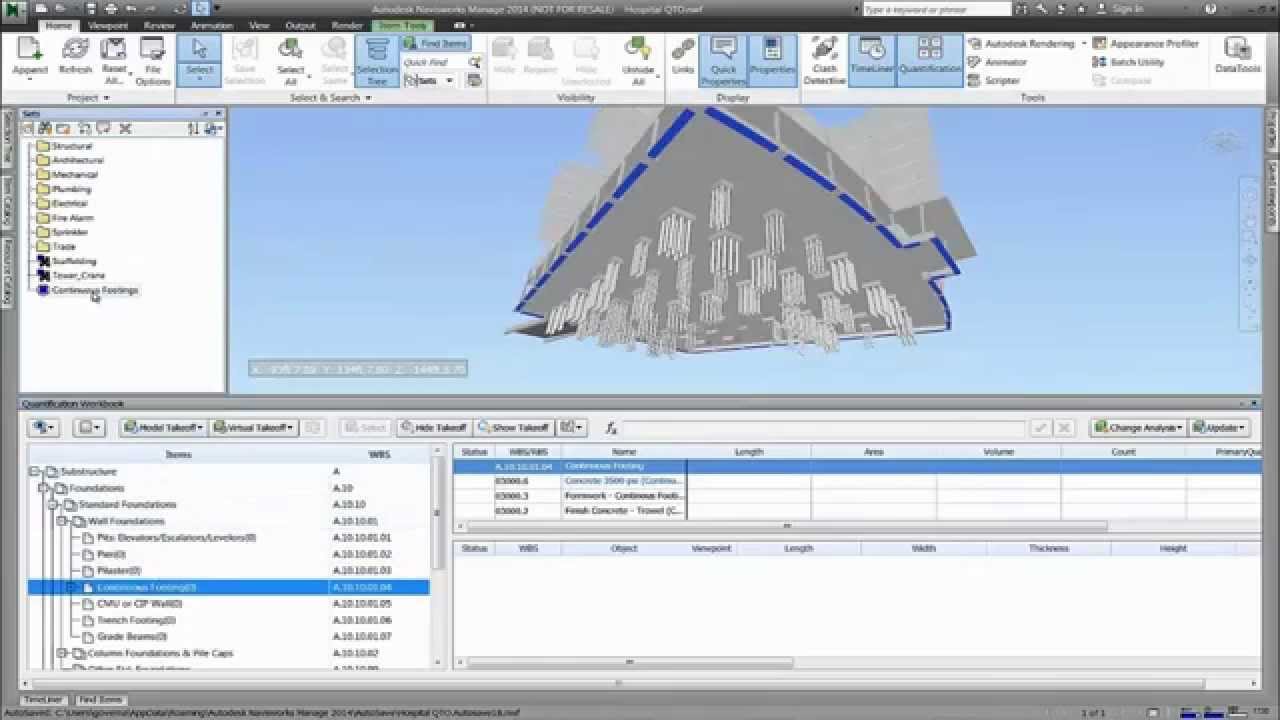1280x720 pixels.
Task: Click the Hide Takeoff button
Action: click(x=434, y=427)
